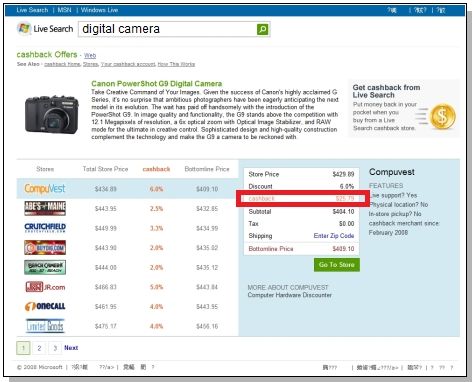472x382 pixels.
Task: Go to results page 2
Action: click(x=39, y=348)
